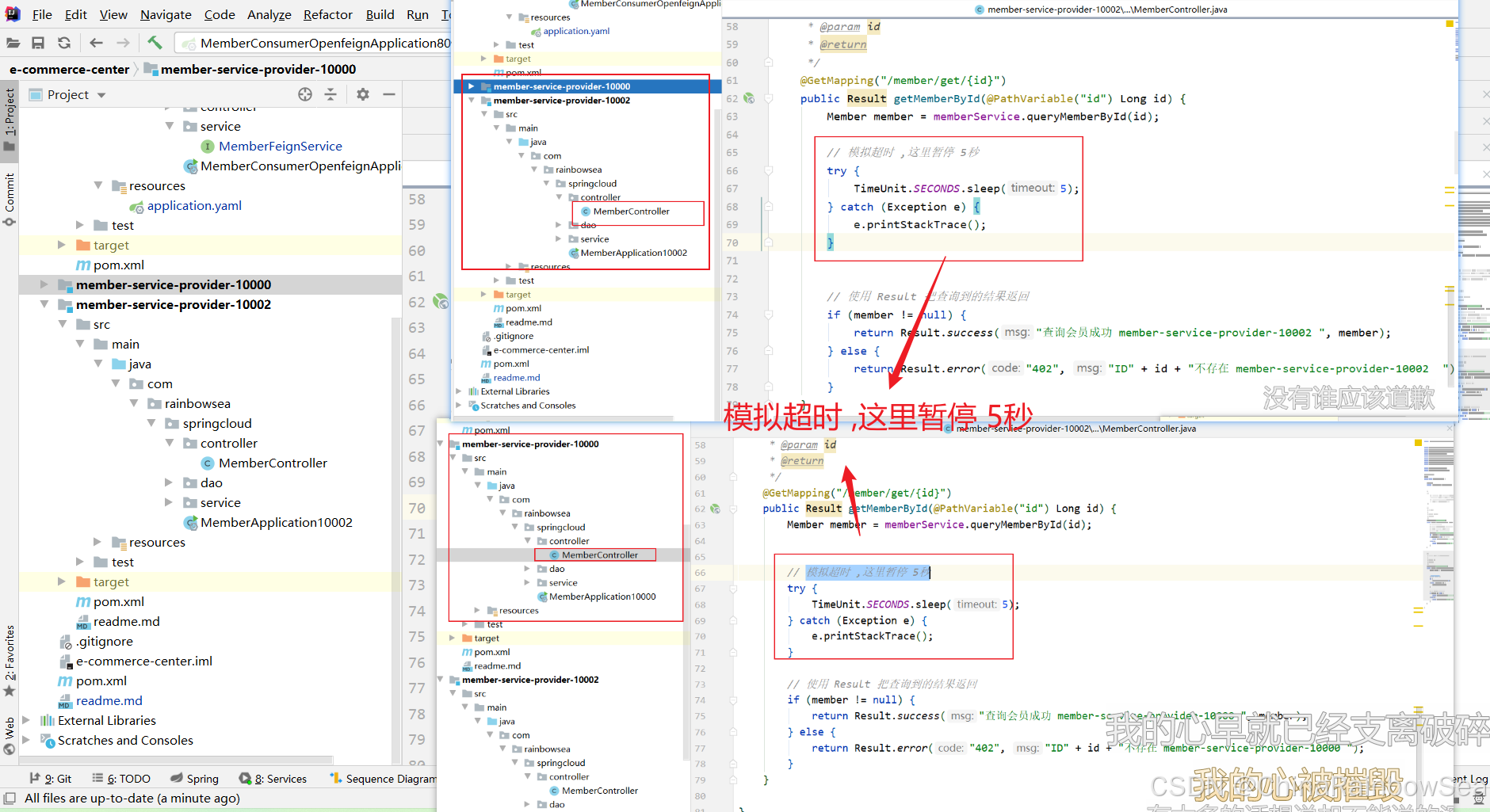Click the Forward navigation arrow
This screenshot has height=812, width=1490.
pyautogui.click(x=123, y=43)
